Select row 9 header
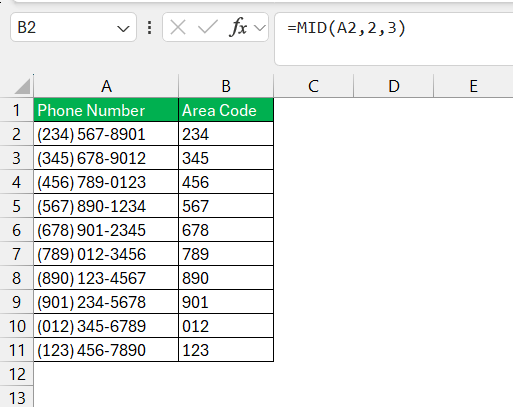Screen dimensions: 513x407 point(17,302)
